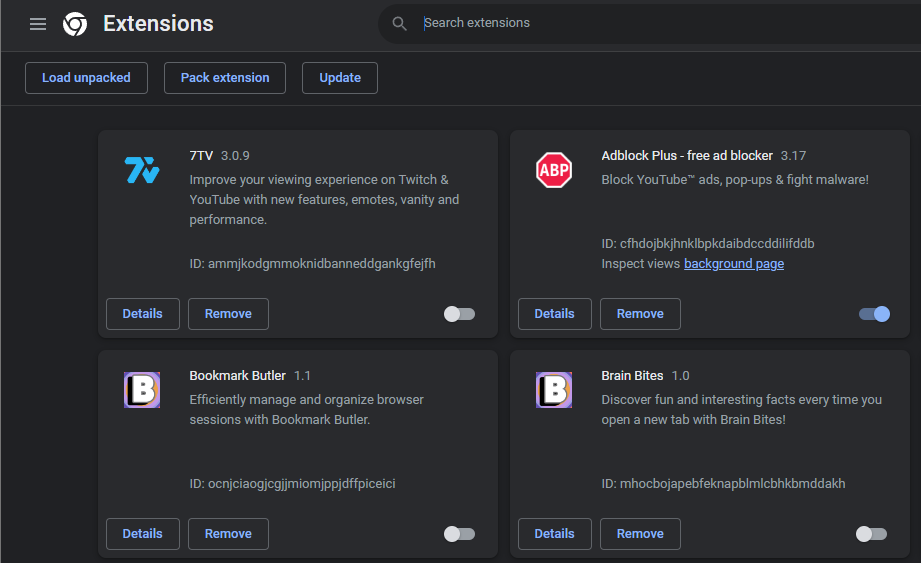Viewport: 921px width, 563px height.
Task: Open Details for Bookmark Butler
Action: pyautogui.click(x=143, y=534)
